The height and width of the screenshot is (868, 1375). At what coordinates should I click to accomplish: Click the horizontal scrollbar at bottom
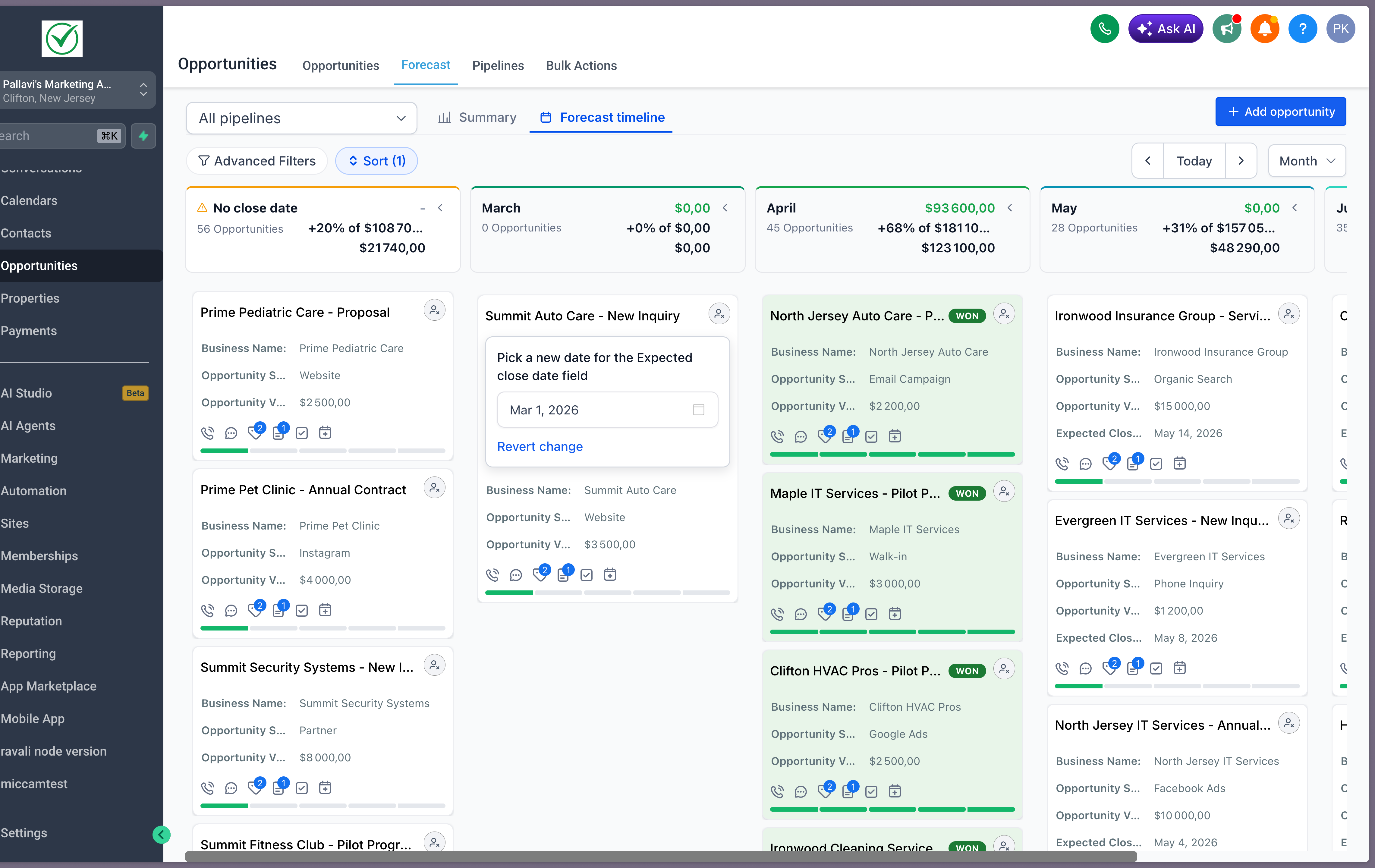[661, 856]
